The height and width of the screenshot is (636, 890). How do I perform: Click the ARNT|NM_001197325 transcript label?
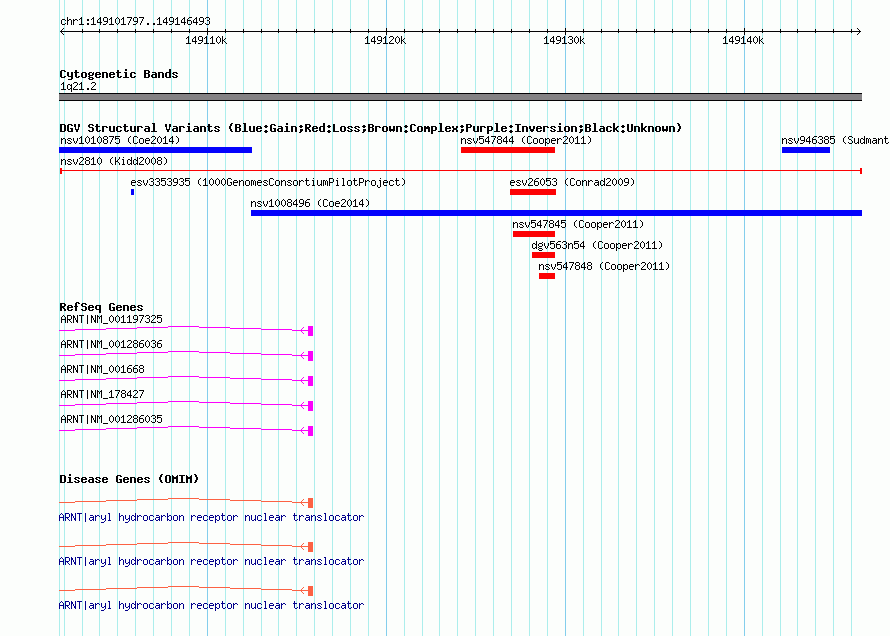[111, 319]
